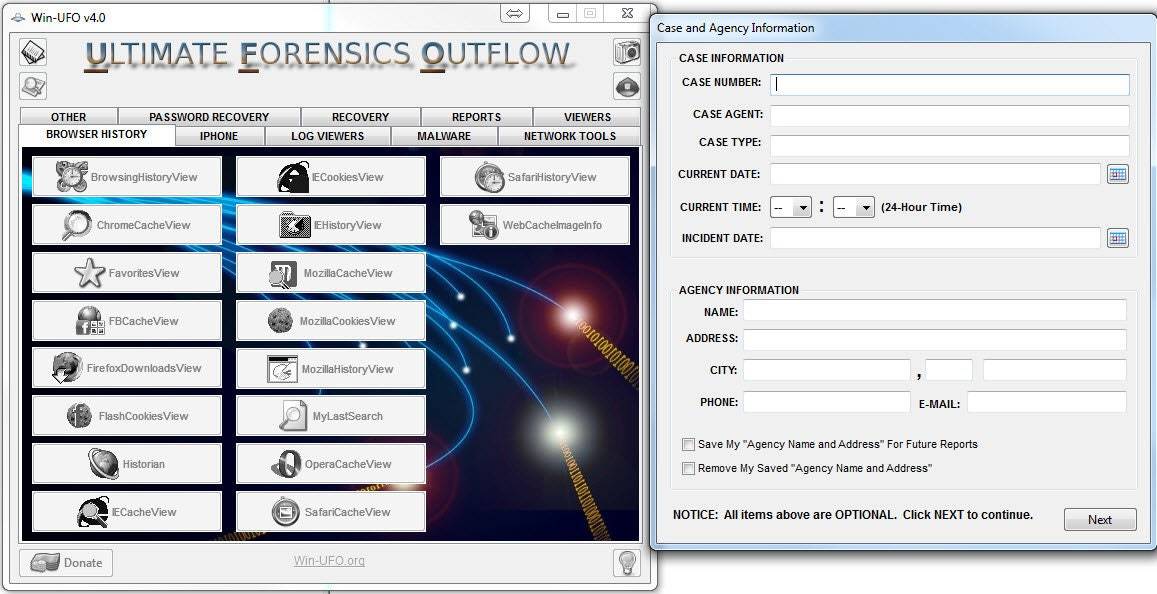Open the NETWORK TOOLS tab
This screenshot has height=594, width=1157.
(570, 136)
